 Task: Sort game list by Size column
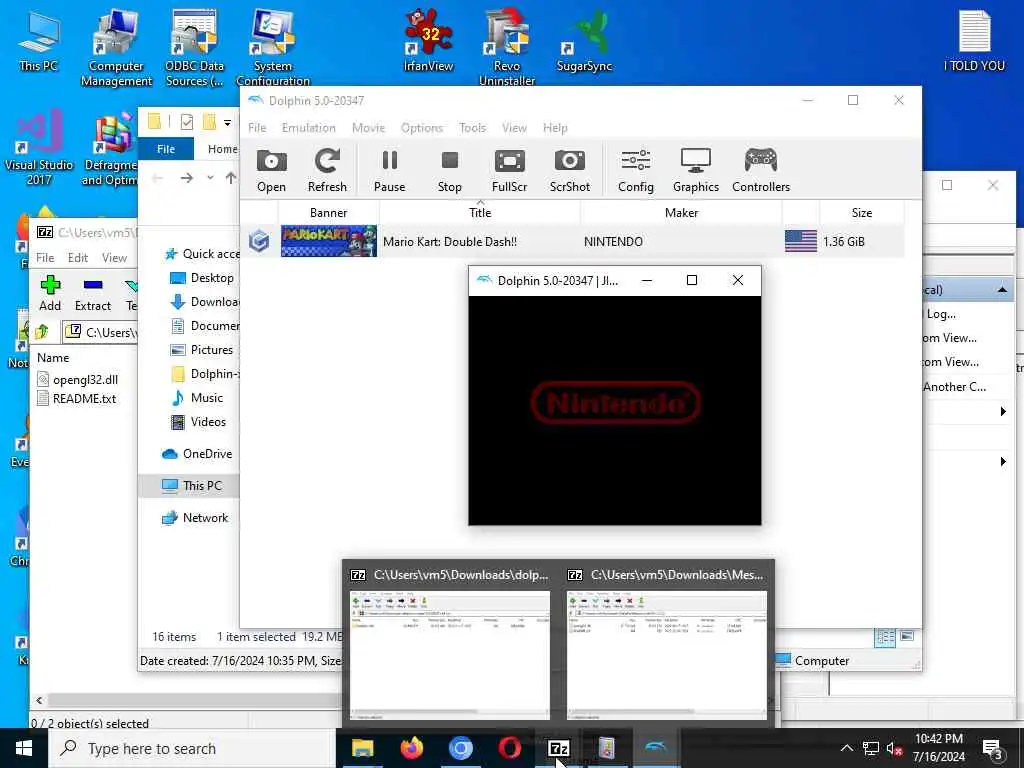[x=861, y=213]
